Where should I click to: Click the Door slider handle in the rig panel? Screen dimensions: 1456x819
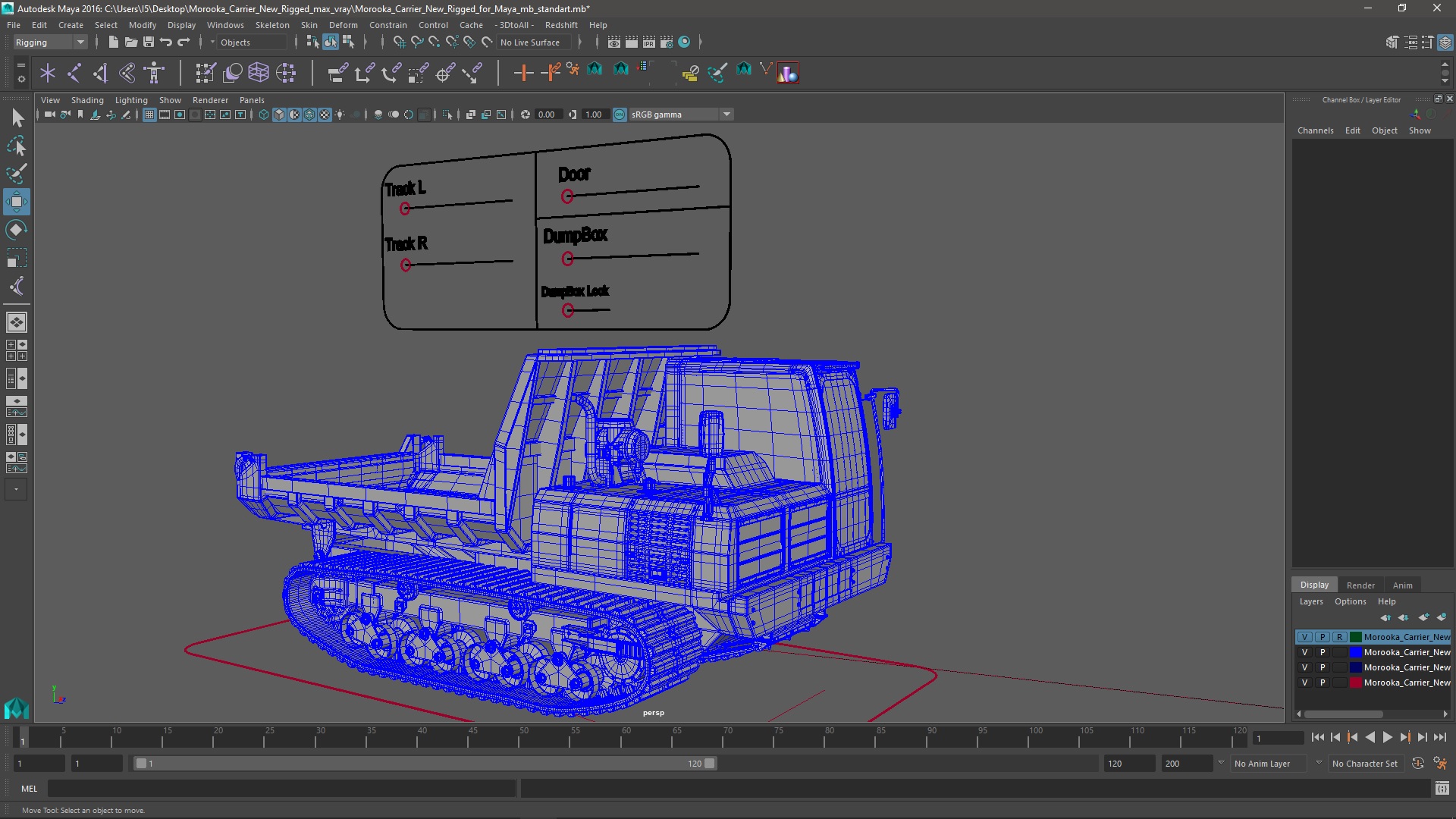click(x=567, y=196)
